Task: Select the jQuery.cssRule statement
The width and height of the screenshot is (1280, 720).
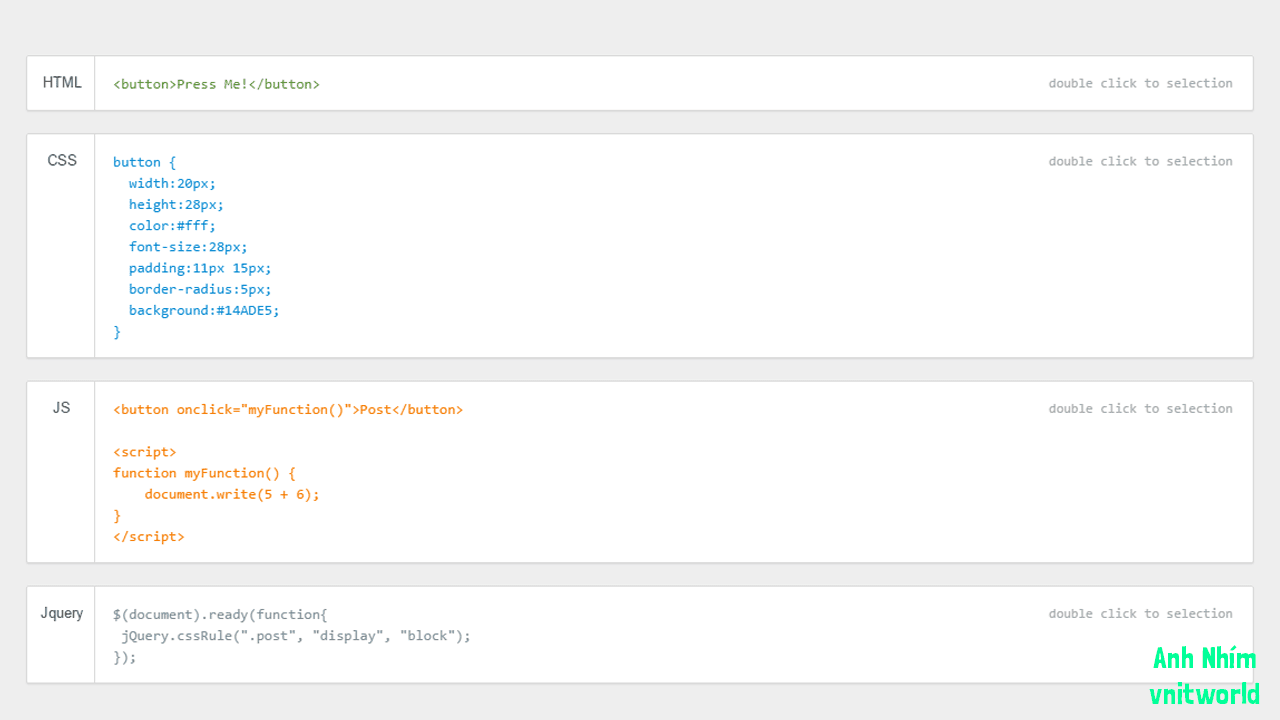Action: click(x=296, y=635)
